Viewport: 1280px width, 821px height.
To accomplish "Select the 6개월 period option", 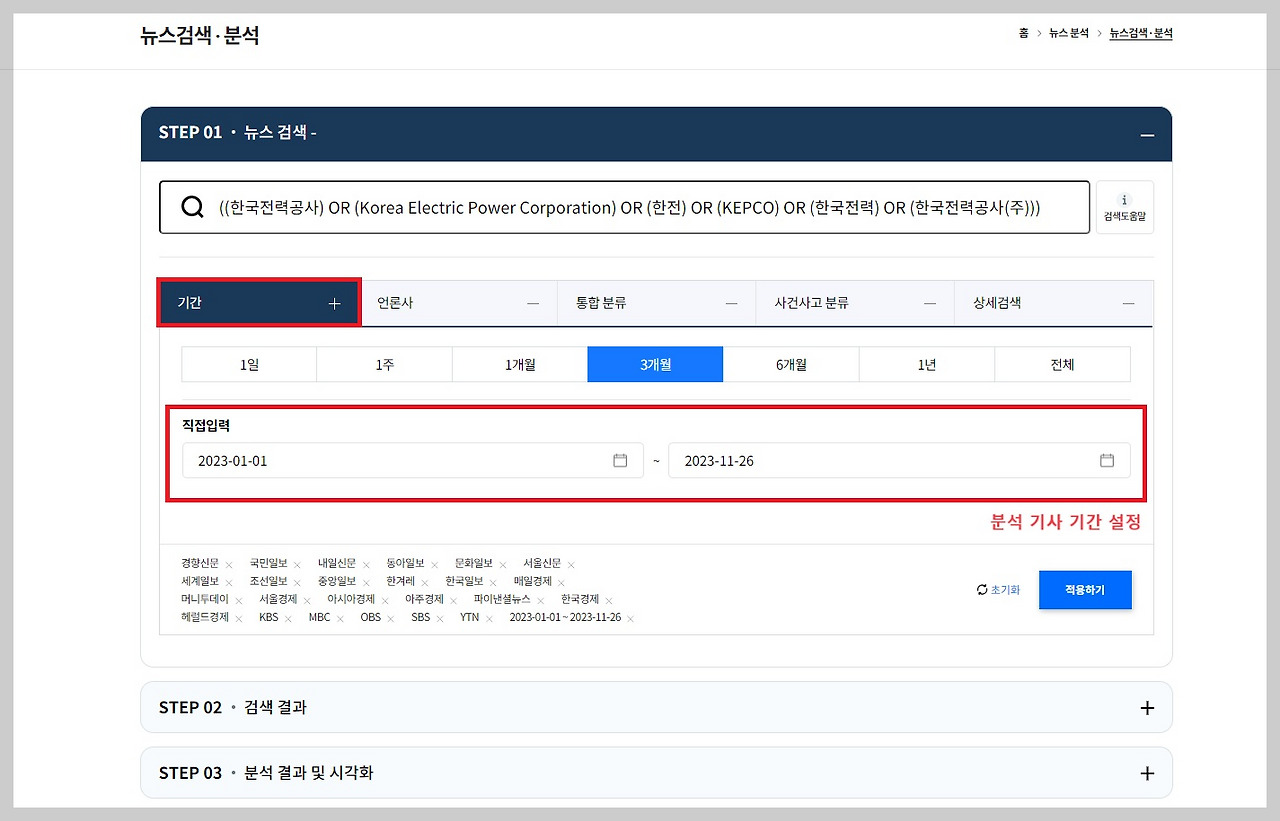I will pyautogui.click(x=791, y=365).
